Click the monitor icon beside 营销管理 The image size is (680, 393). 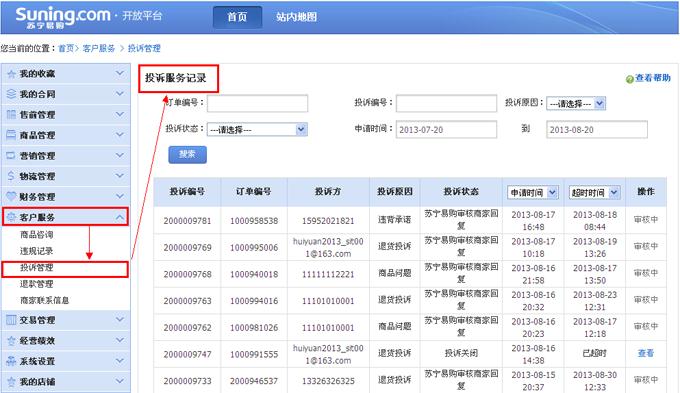(x=11, y=155)
